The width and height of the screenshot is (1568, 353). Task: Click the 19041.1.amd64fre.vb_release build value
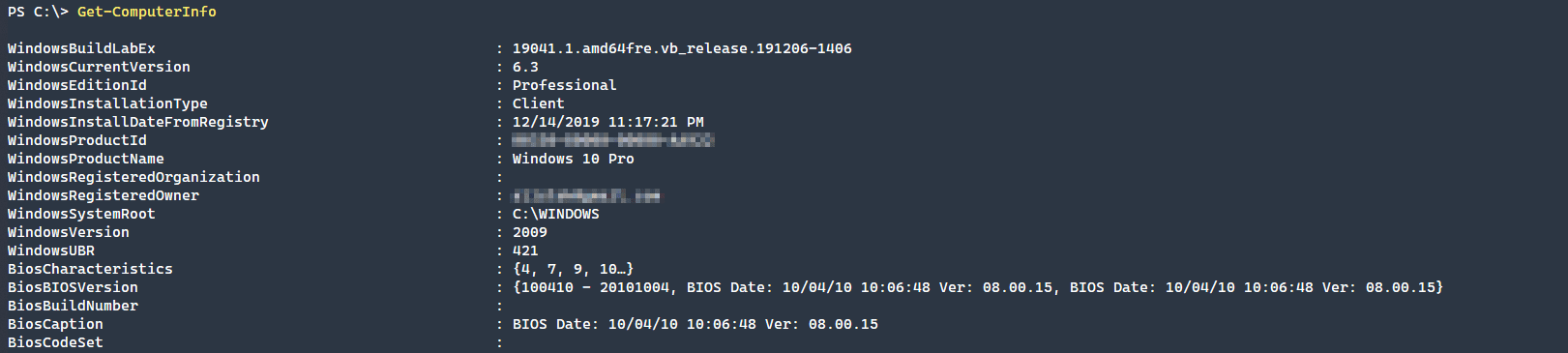(x=682, y=48)
